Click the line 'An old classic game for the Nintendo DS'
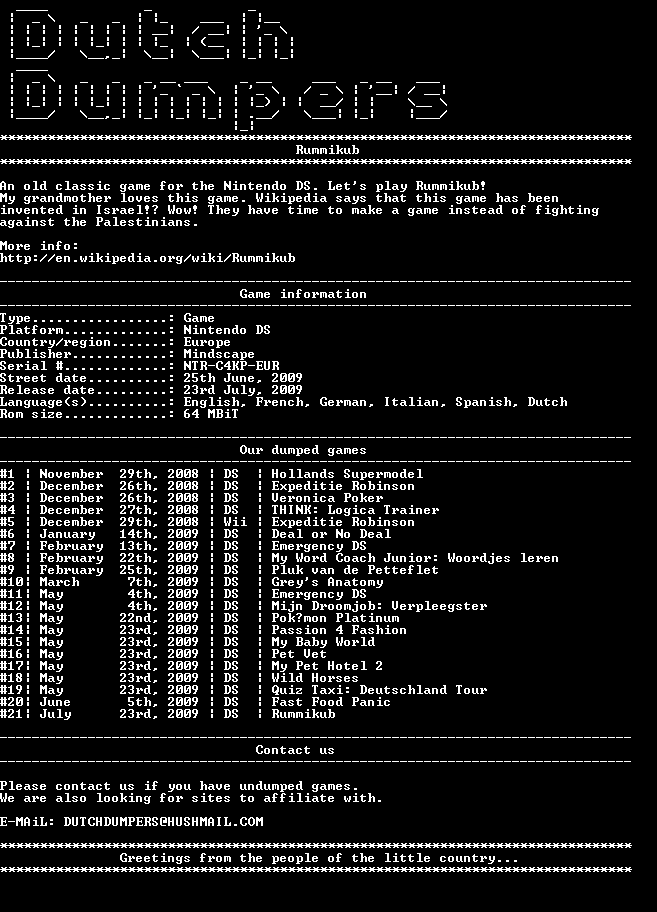 pyautogui.click(x=243, y=186)
